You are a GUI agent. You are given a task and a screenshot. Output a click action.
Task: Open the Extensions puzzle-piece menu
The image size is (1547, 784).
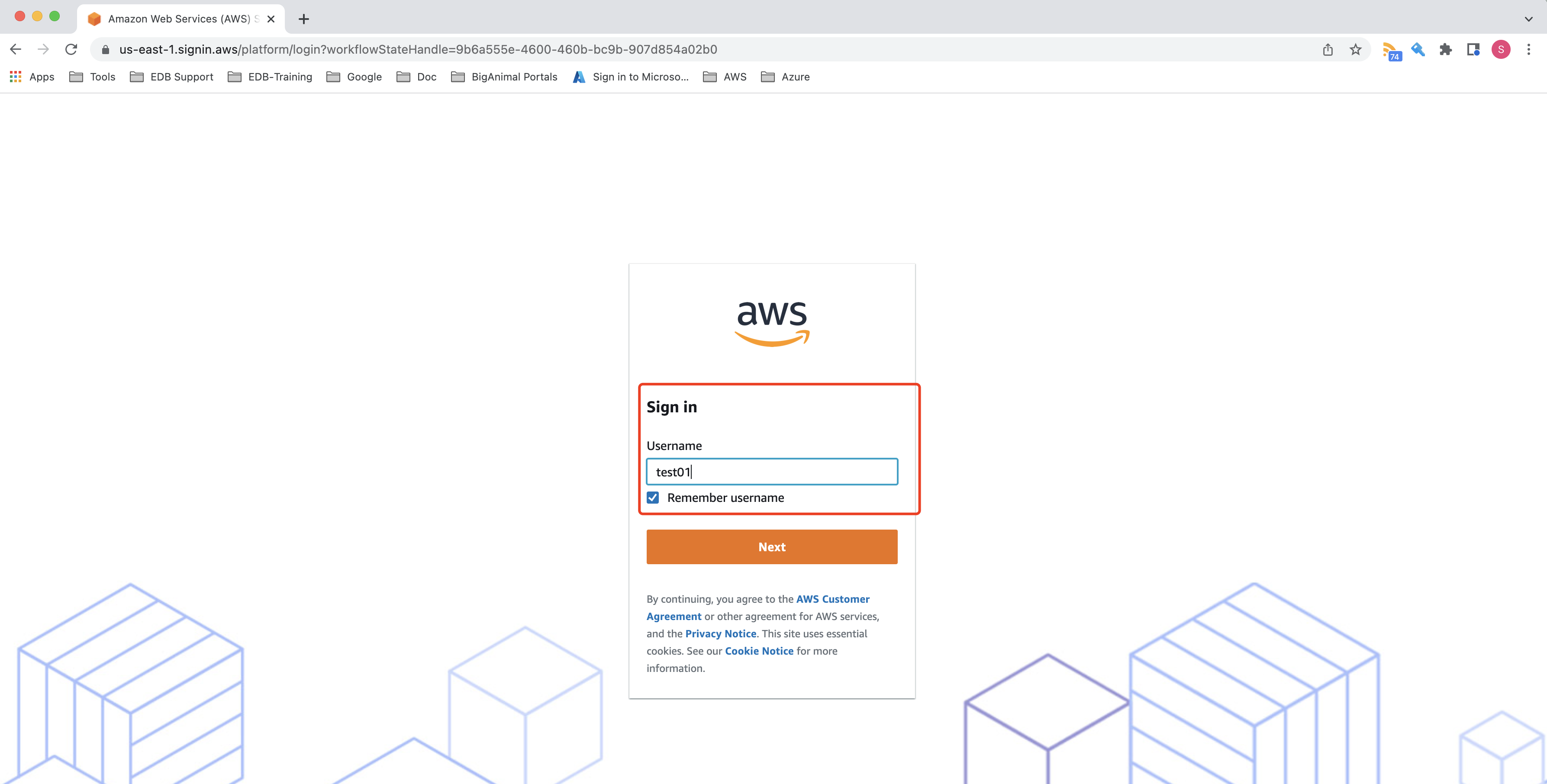click(x=1446, y=49)
